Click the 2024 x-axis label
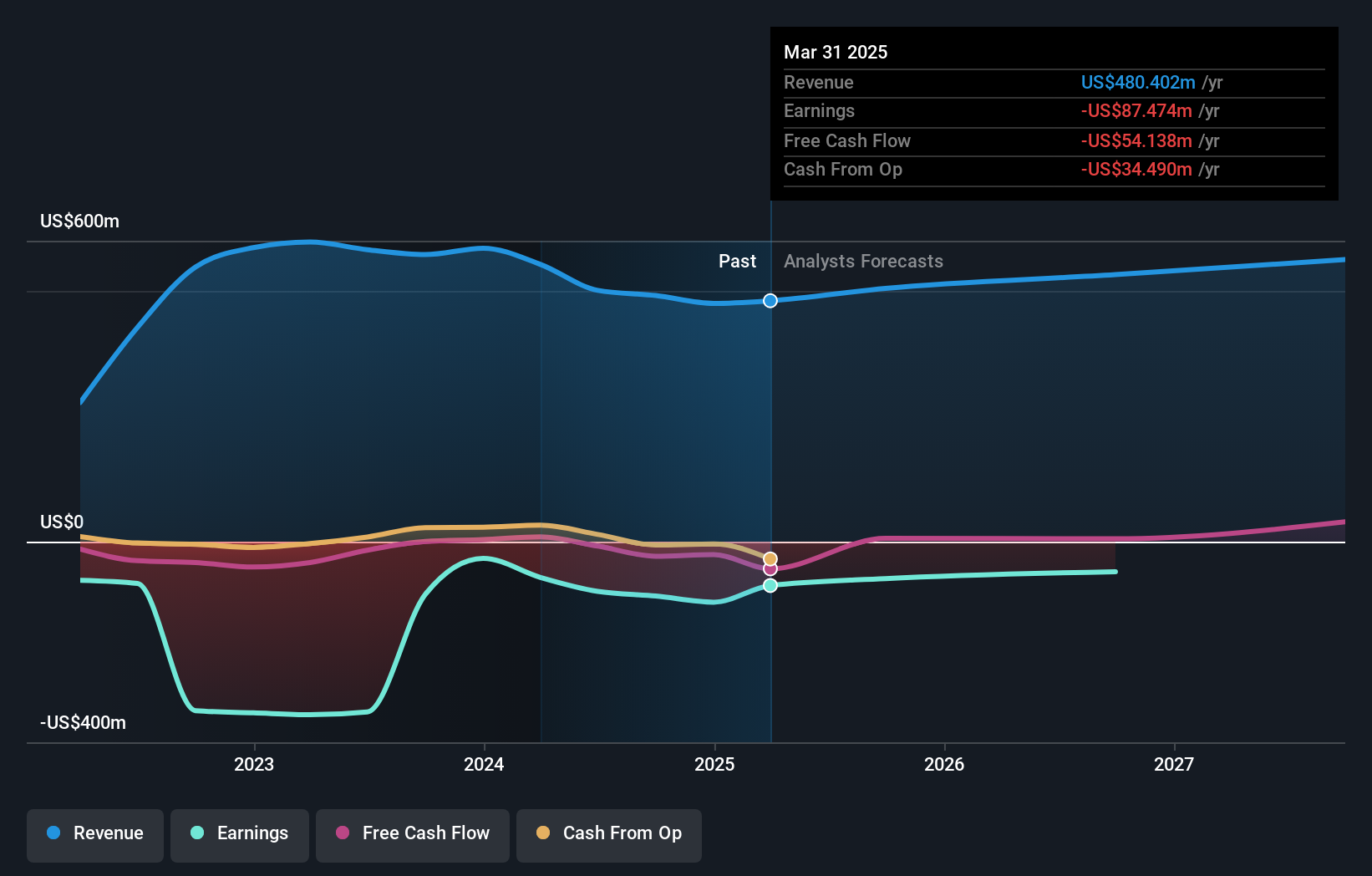The image size is (1372, 876). 484,765
